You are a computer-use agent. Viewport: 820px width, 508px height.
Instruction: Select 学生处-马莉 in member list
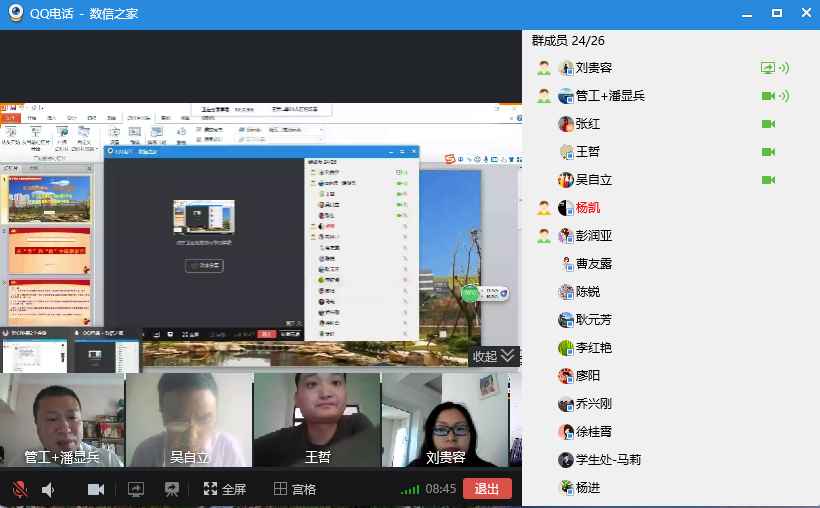(x=608, y=460)
